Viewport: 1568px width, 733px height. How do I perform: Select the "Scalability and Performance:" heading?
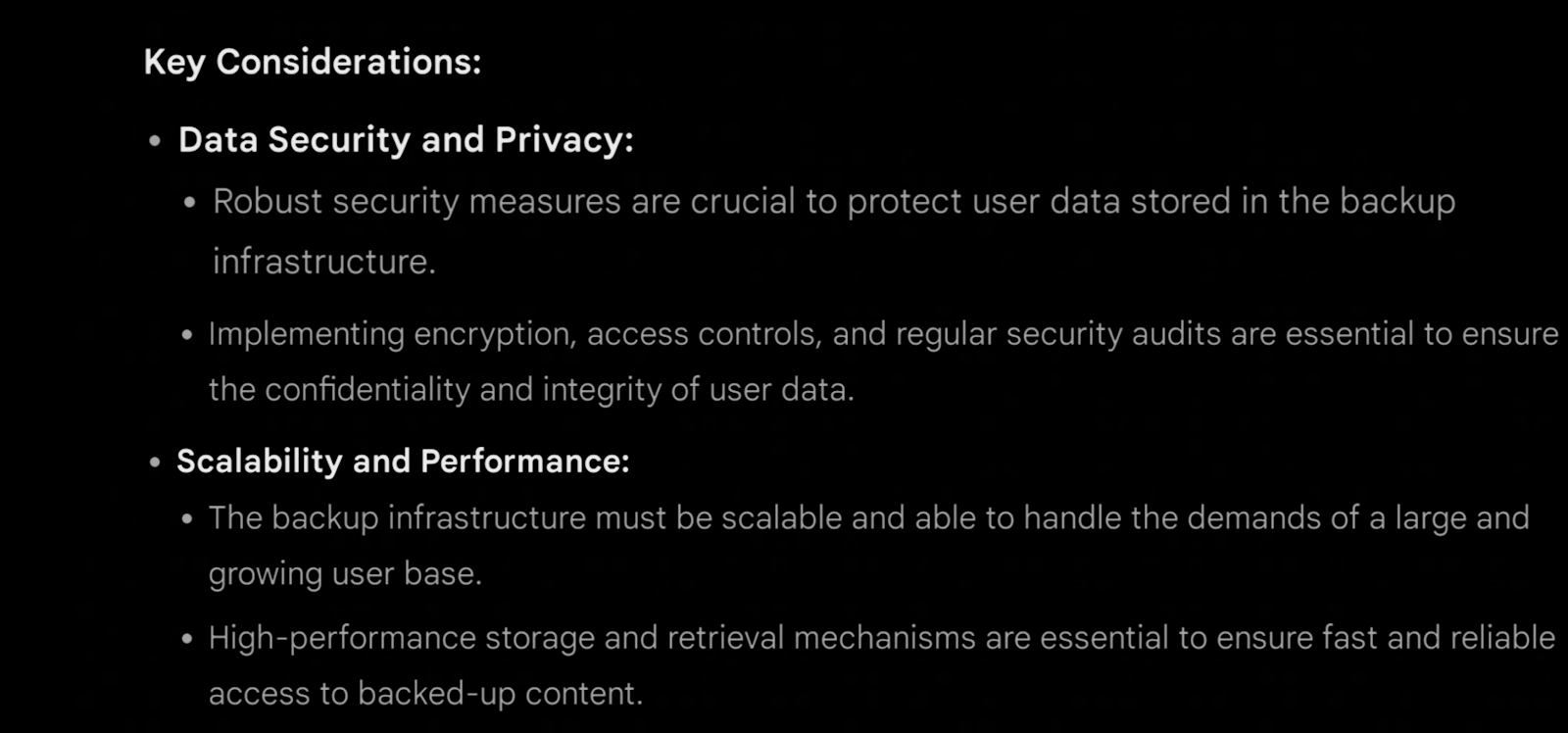click(403, 462)
